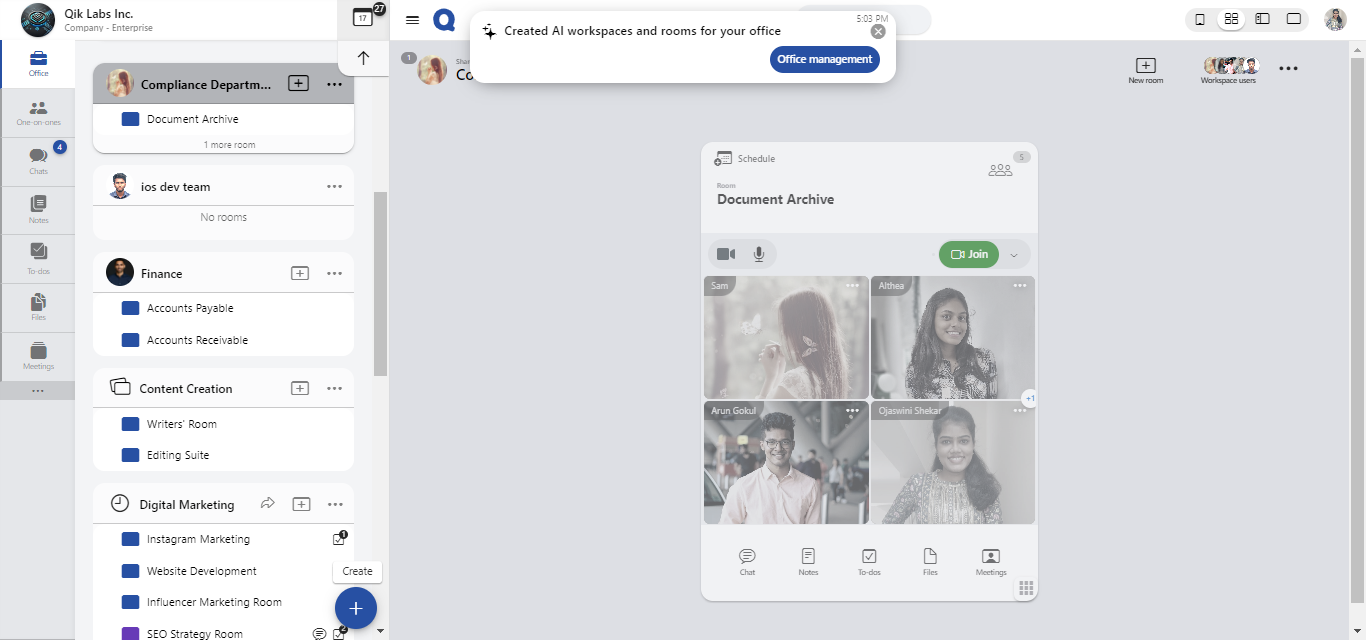1366x640 pixels.
Task: Expand the '1 more room' list
Action: click(229, 145)
